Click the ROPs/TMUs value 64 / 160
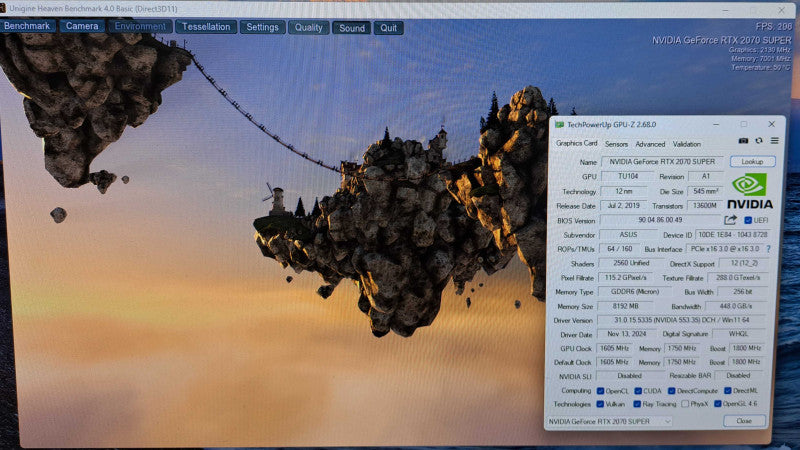This screenshot has height=450, width=800. tap(619, 249)
